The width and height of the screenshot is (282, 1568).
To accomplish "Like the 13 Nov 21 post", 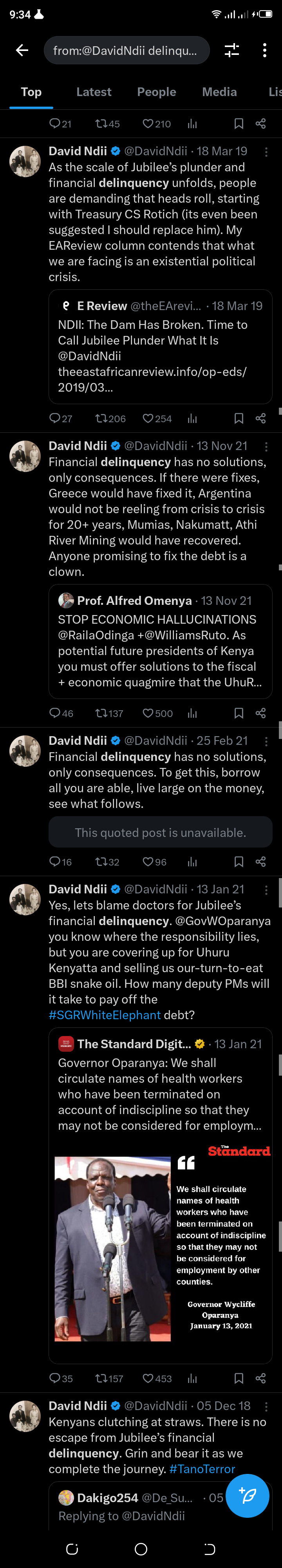I will (x=148, y=713).
